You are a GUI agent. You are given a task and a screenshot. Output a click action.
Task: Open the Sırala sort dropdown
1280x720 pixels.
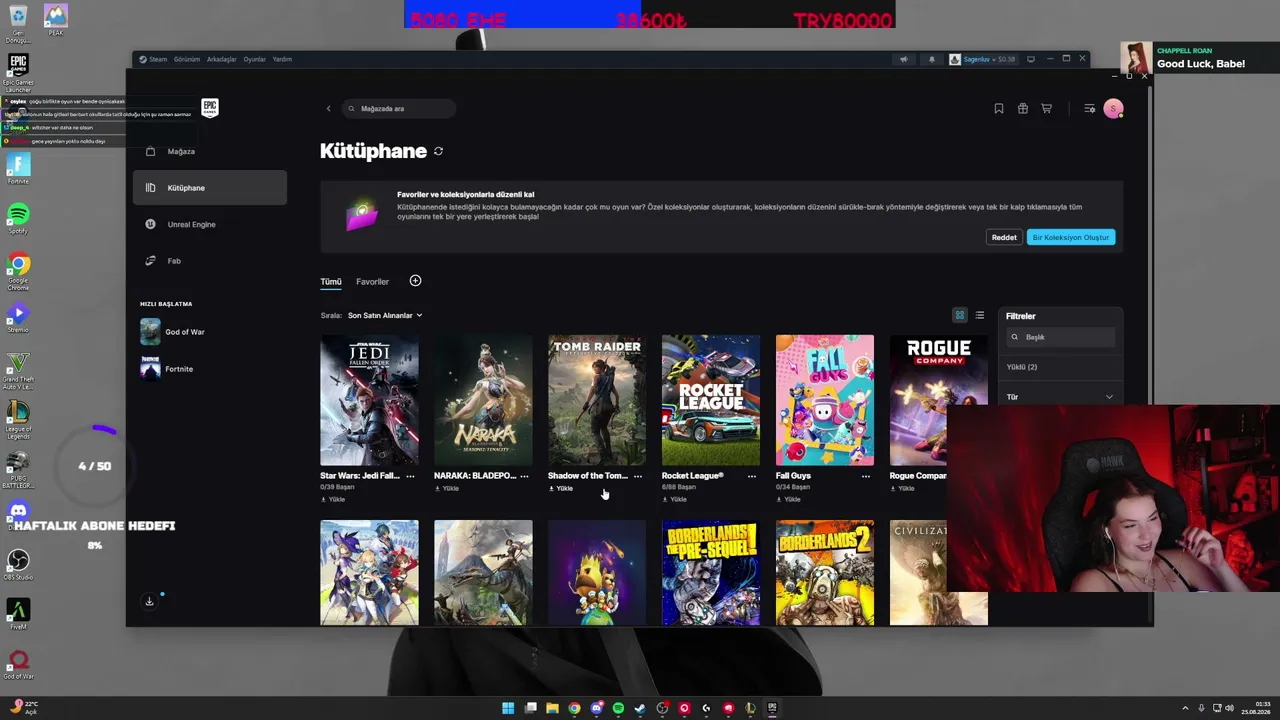point(385,315)
